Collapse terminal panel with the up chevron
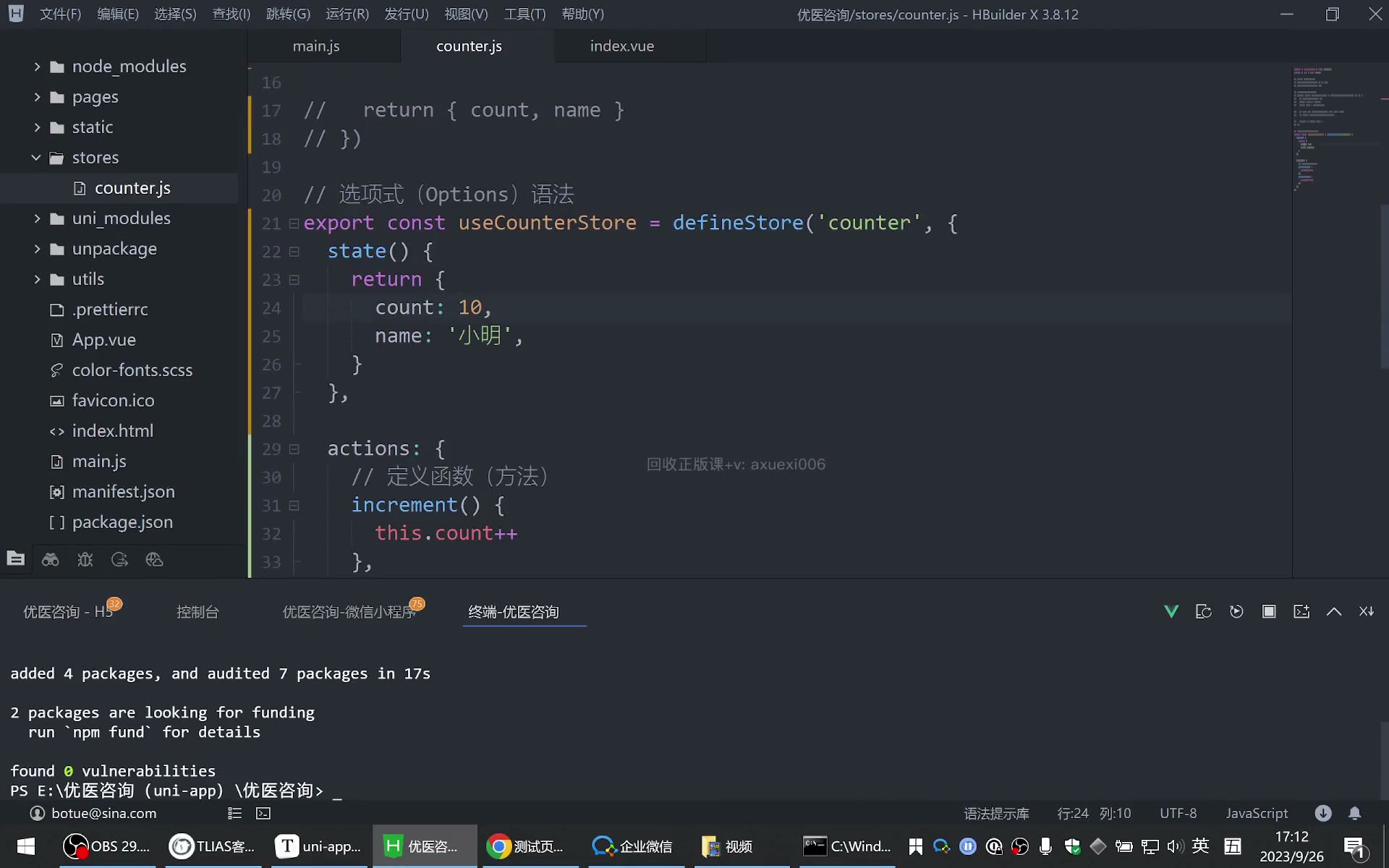 pos(1334,612)
